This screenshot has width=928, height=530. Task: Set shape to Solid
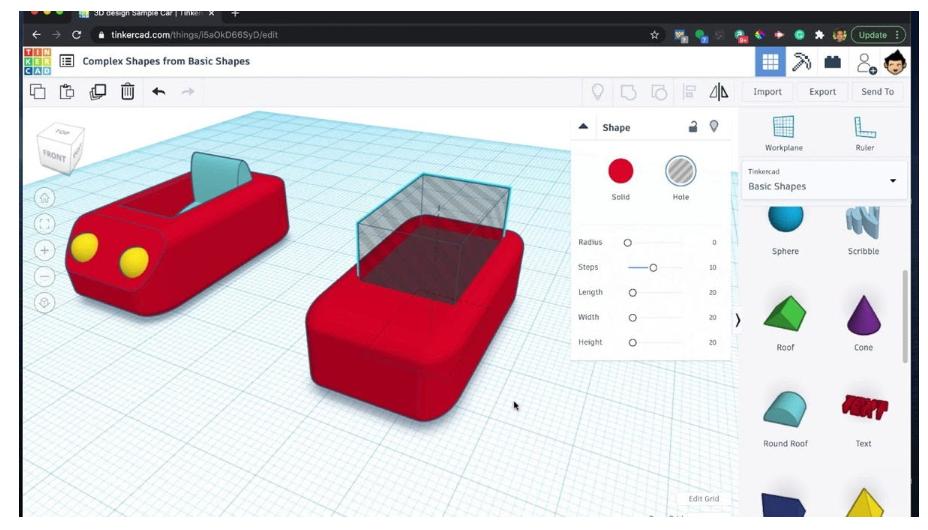click(x=620, y=172)
